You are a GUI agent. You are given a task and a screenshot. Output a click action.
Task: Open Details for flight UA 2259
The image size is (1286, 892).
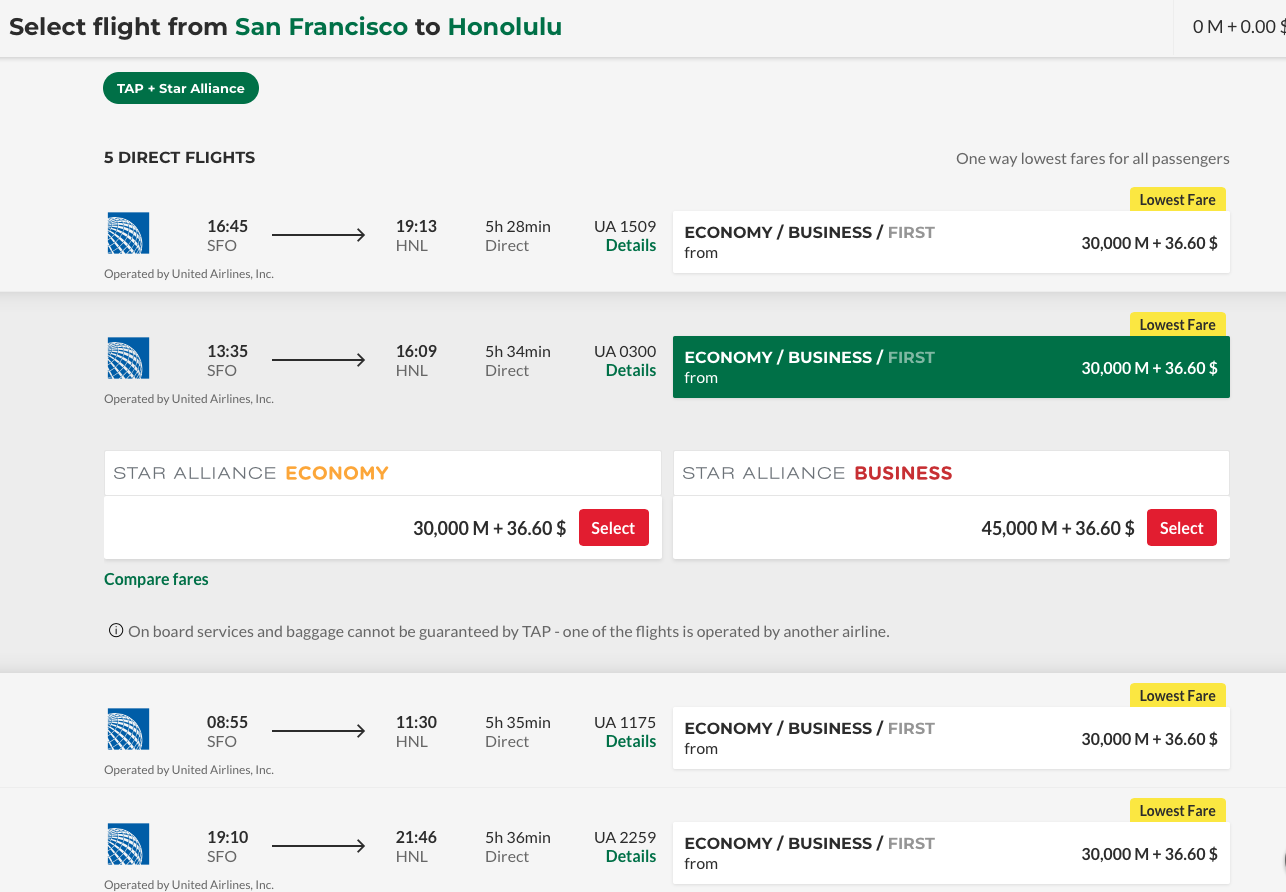(x=631, y=856)
